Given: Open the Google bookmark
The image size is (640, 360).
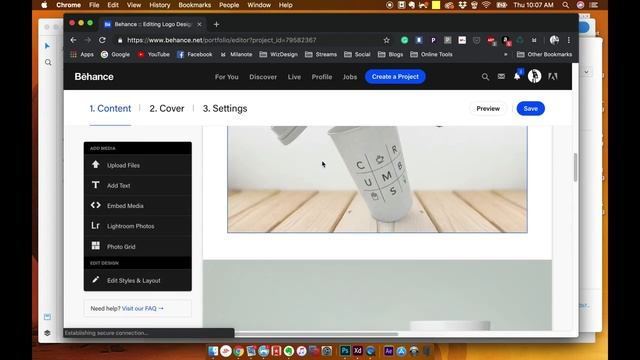Looking at the screenshot, I should pos(116,54).
